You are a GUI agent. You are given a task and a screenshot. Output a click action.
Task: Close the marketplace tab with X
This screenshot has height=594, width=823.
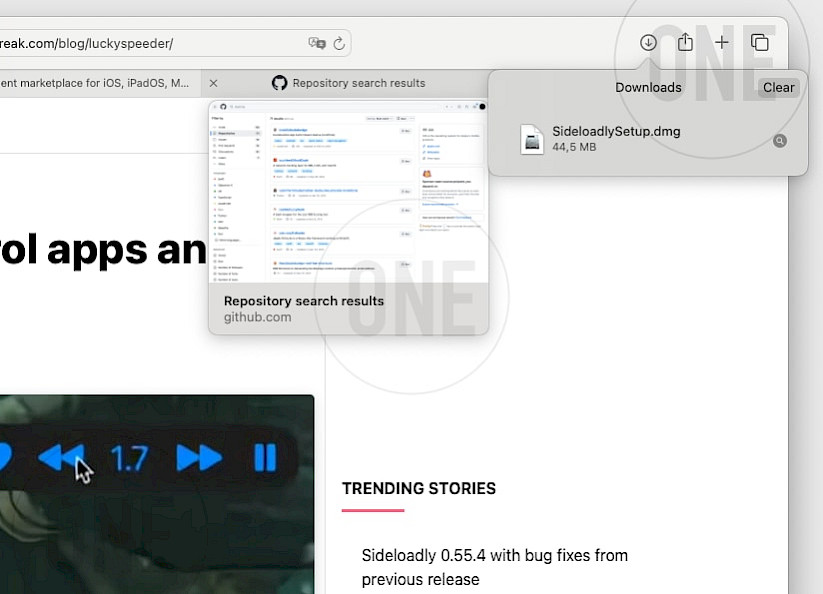(213, 83)
